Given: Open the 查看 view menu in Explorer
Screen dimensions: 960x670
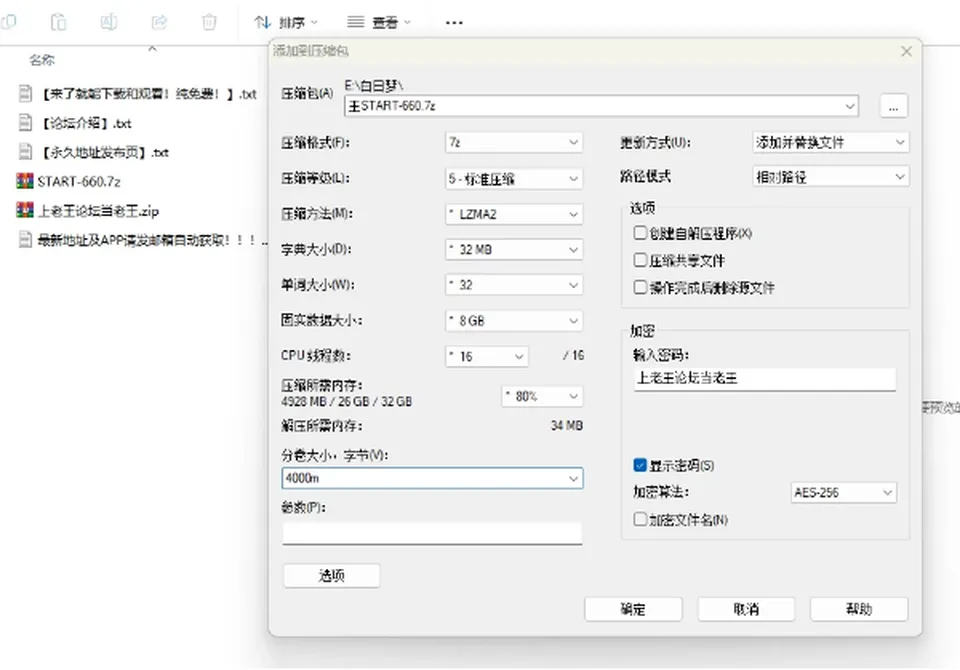Looking at the screenshot, I should coord(378,23).
